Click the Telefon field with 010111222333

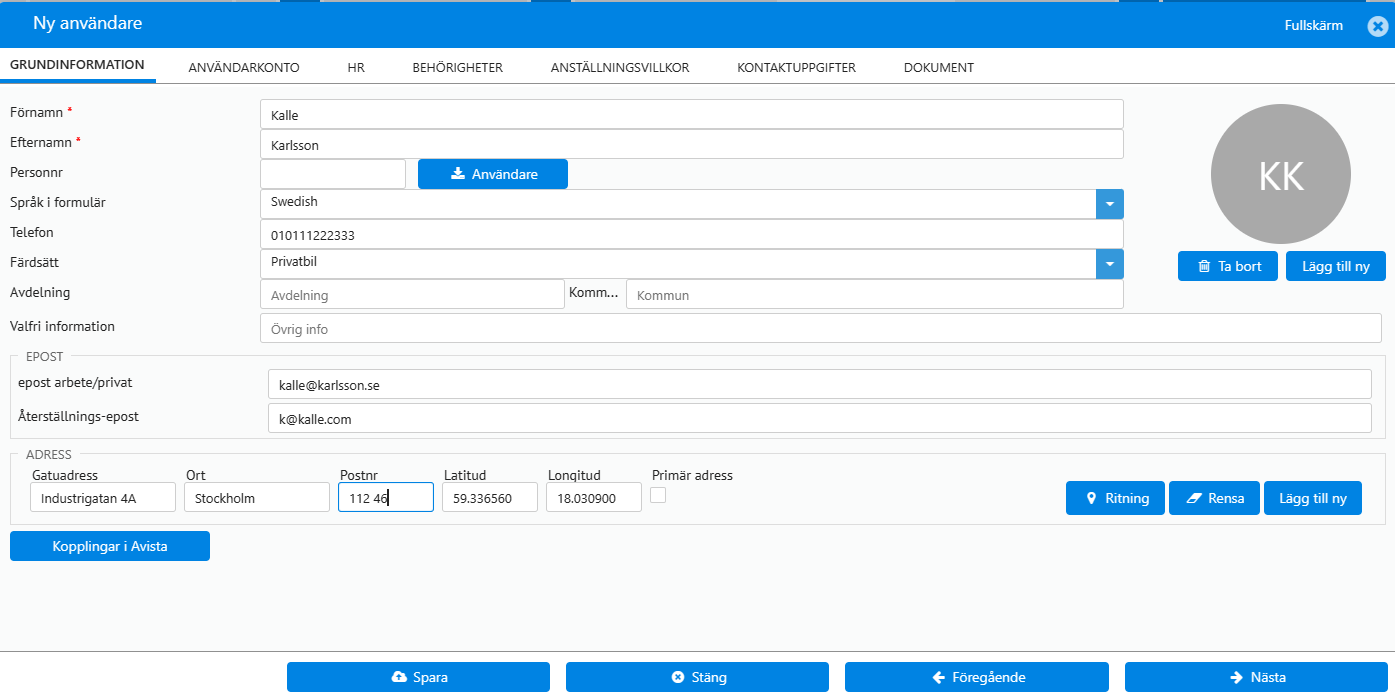(x=691, y=234)
